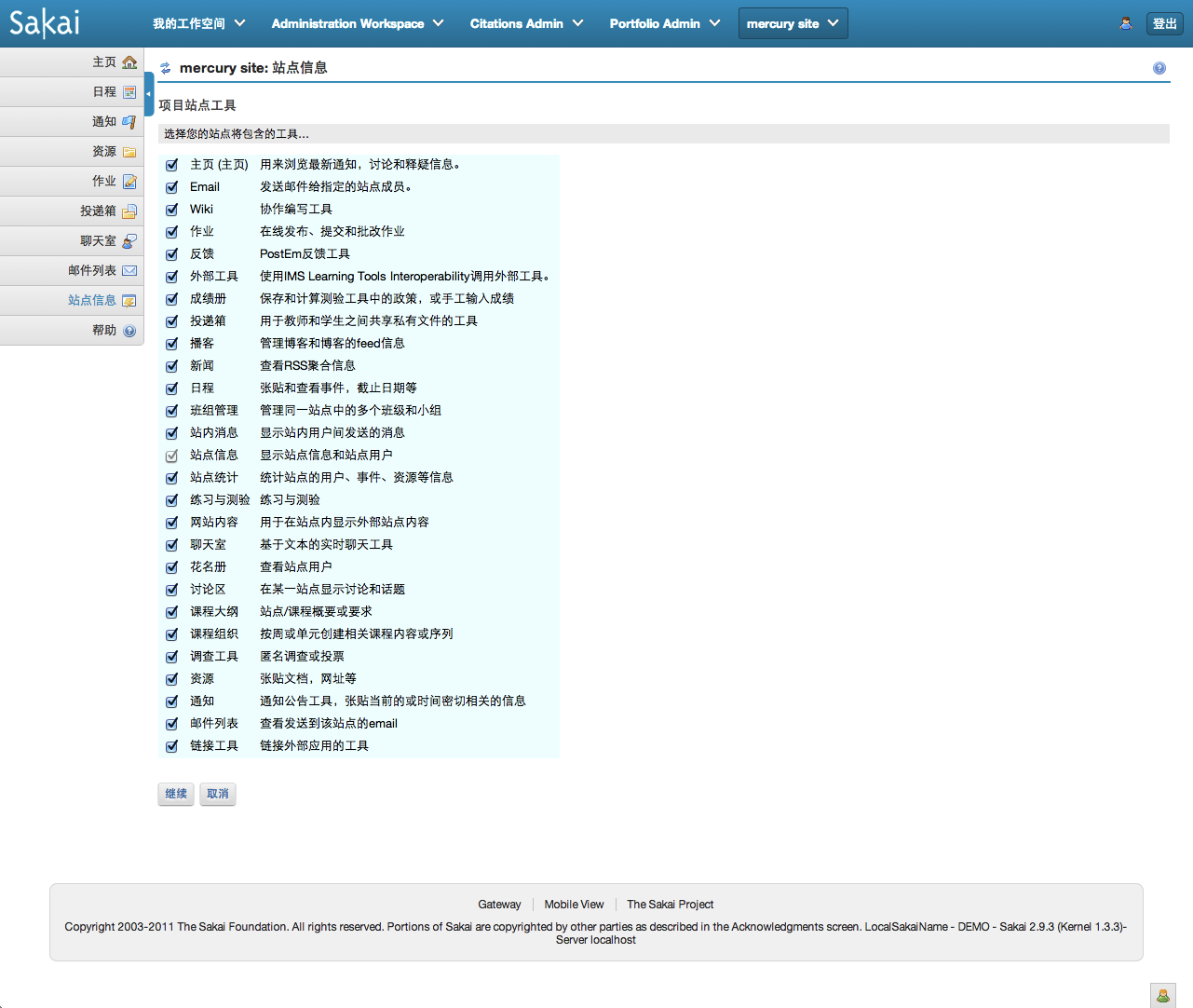Click the user profile icon beside 登出

pos(1126,23)
